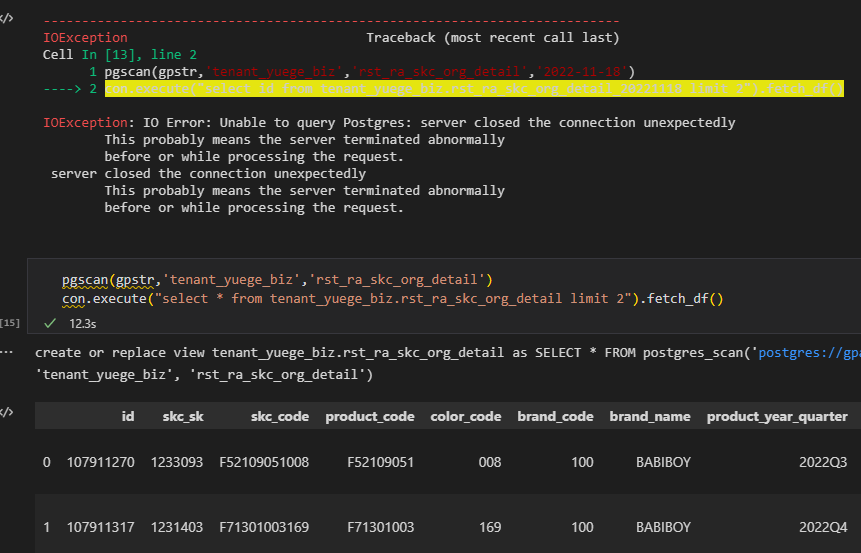Image resolution: width=861 pixels, height=553 pixels.
Task: Click the highlighted con.execute error line
Action: click(474, 88)
